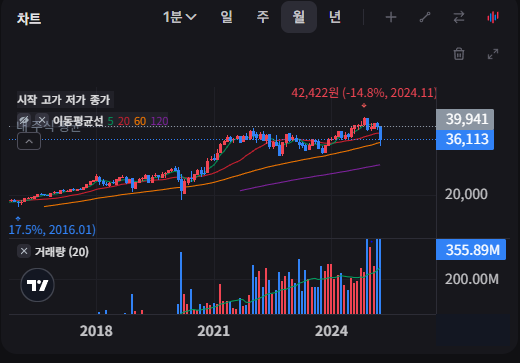Expand chart to fullscreen icon
520x363 pixels.
493,54
